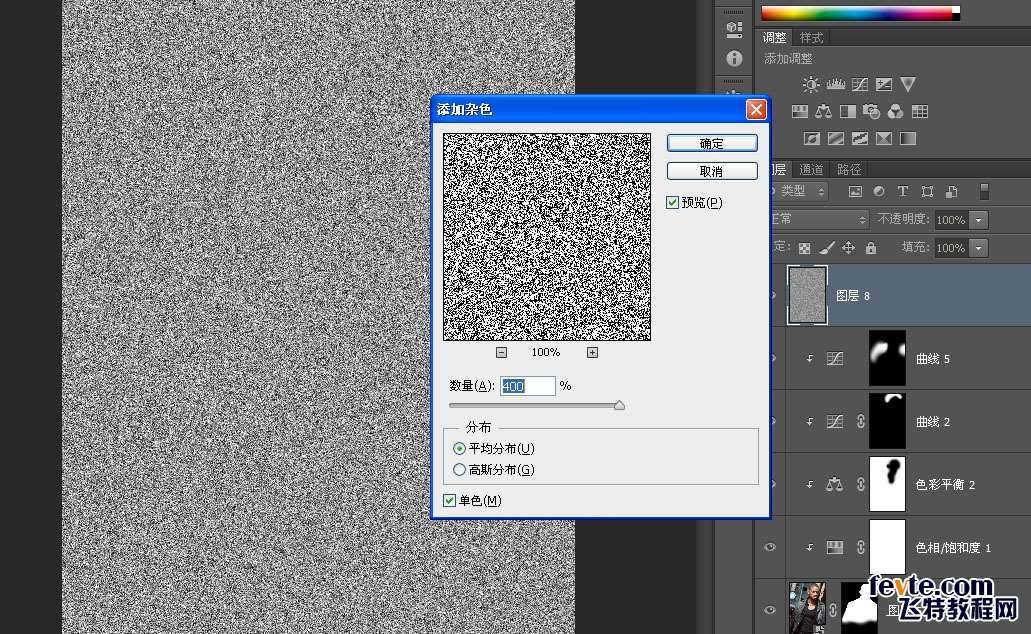This screenshot has width=1031, height=634.
Task: Filter layers by pixel layers
Action: tap(855, 191)
